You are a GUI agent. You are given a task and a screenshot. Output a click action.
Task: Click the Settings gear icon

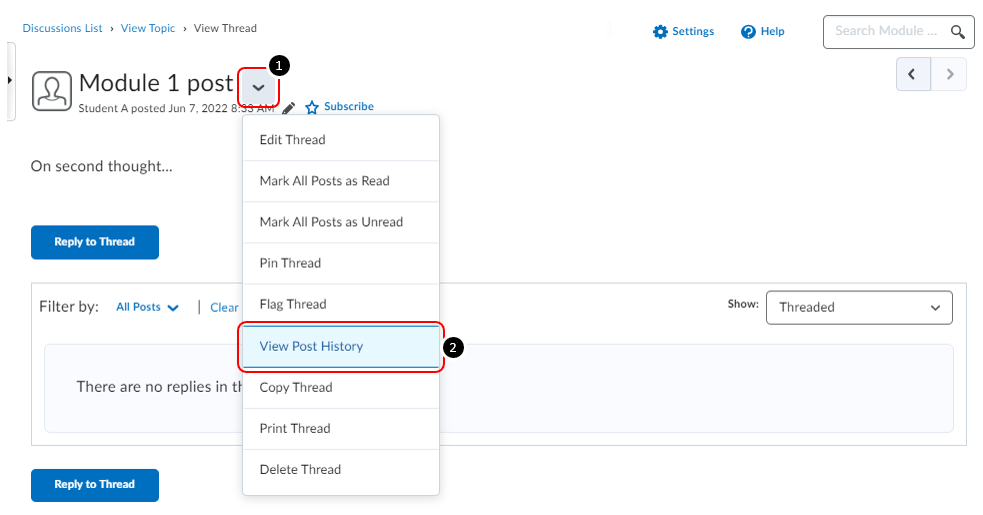coord(660,32)
